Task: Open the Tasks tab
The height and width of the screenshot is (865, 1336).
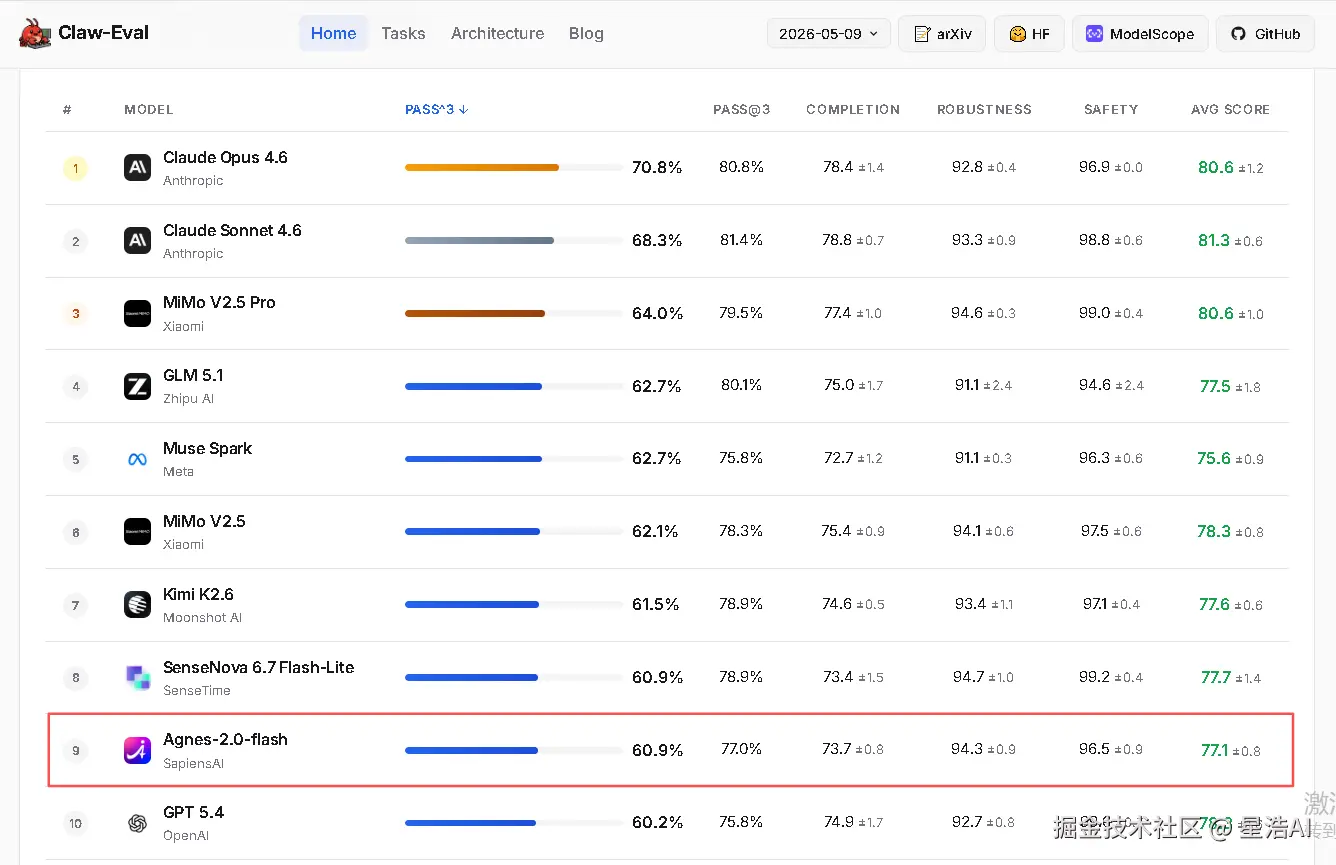Action: coord(403,33)
